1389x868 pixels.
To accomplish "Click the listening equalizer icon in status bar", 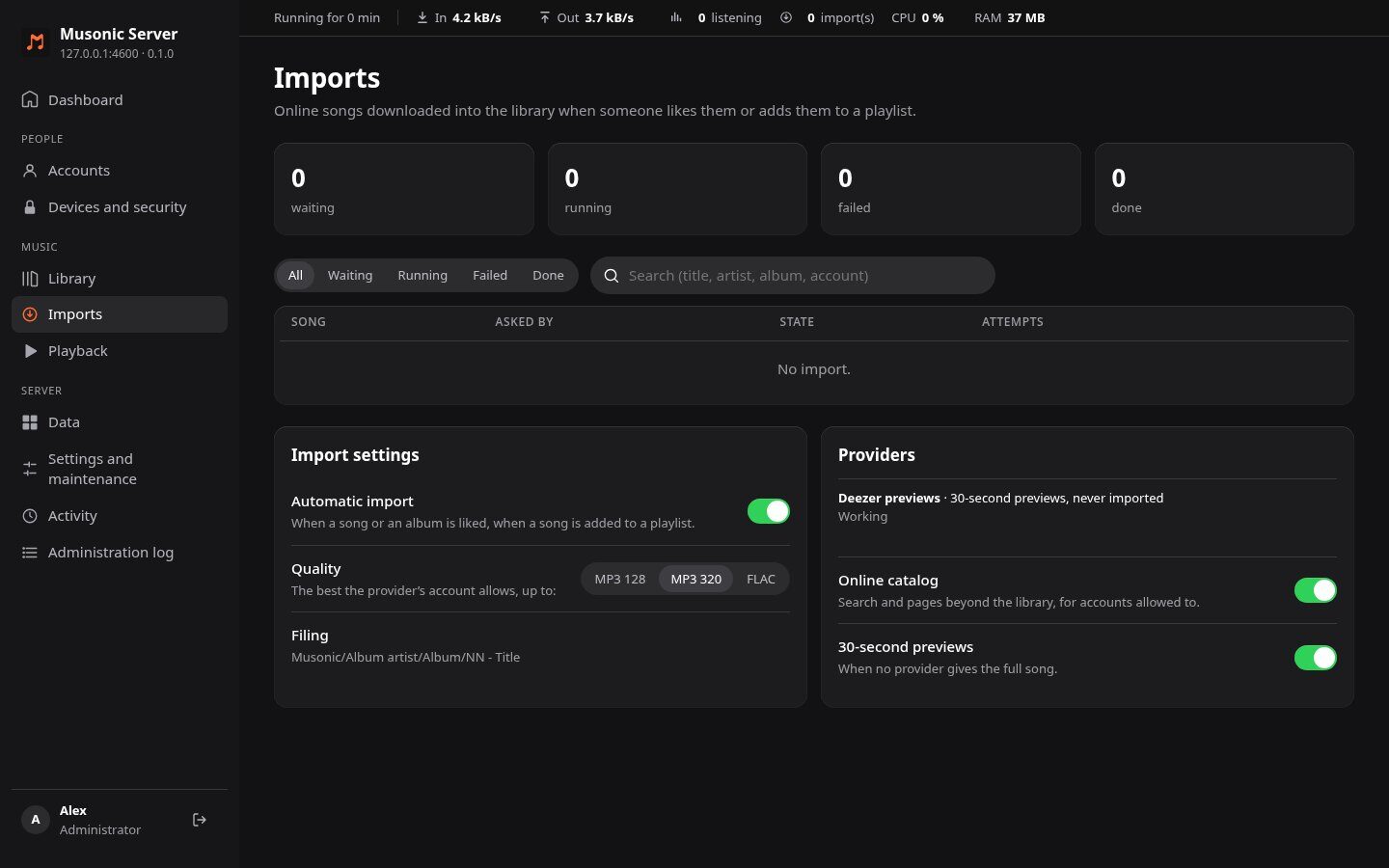I will (x=676, y=17).
